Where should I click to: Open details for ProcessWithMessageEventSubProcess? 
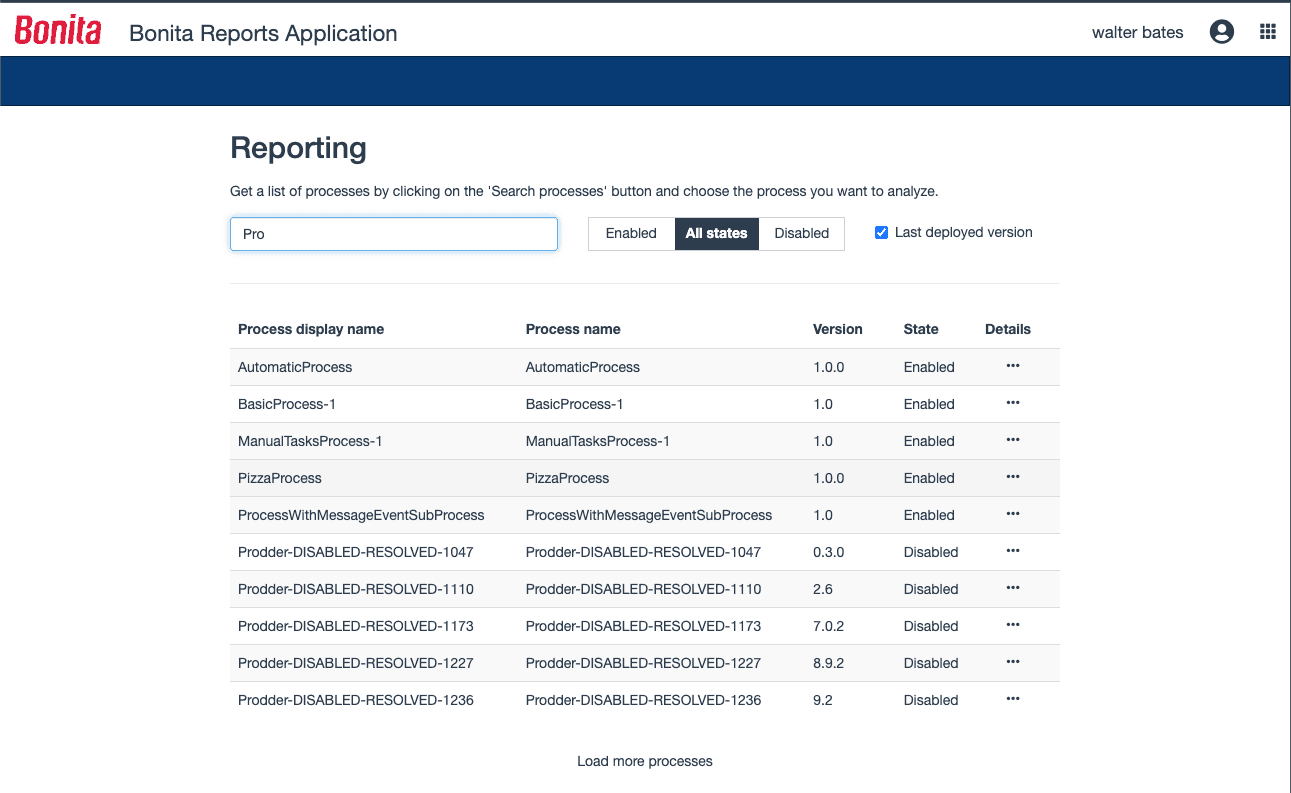(x=1013, y=514)
